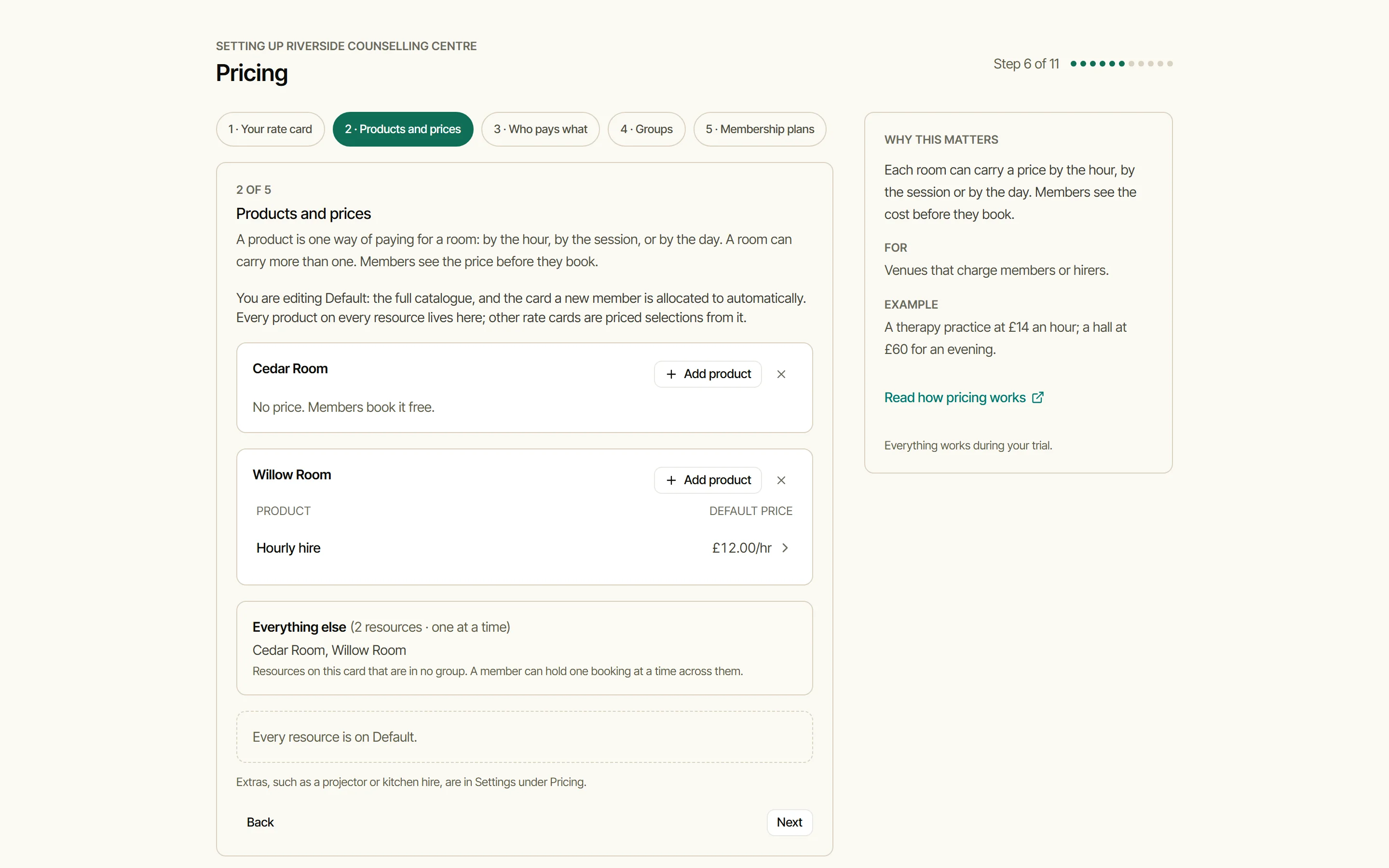1389x868 pixels.
Task: Go to the 4 · Groups tab
Action: pyautogui.click(x=646, y=129)
